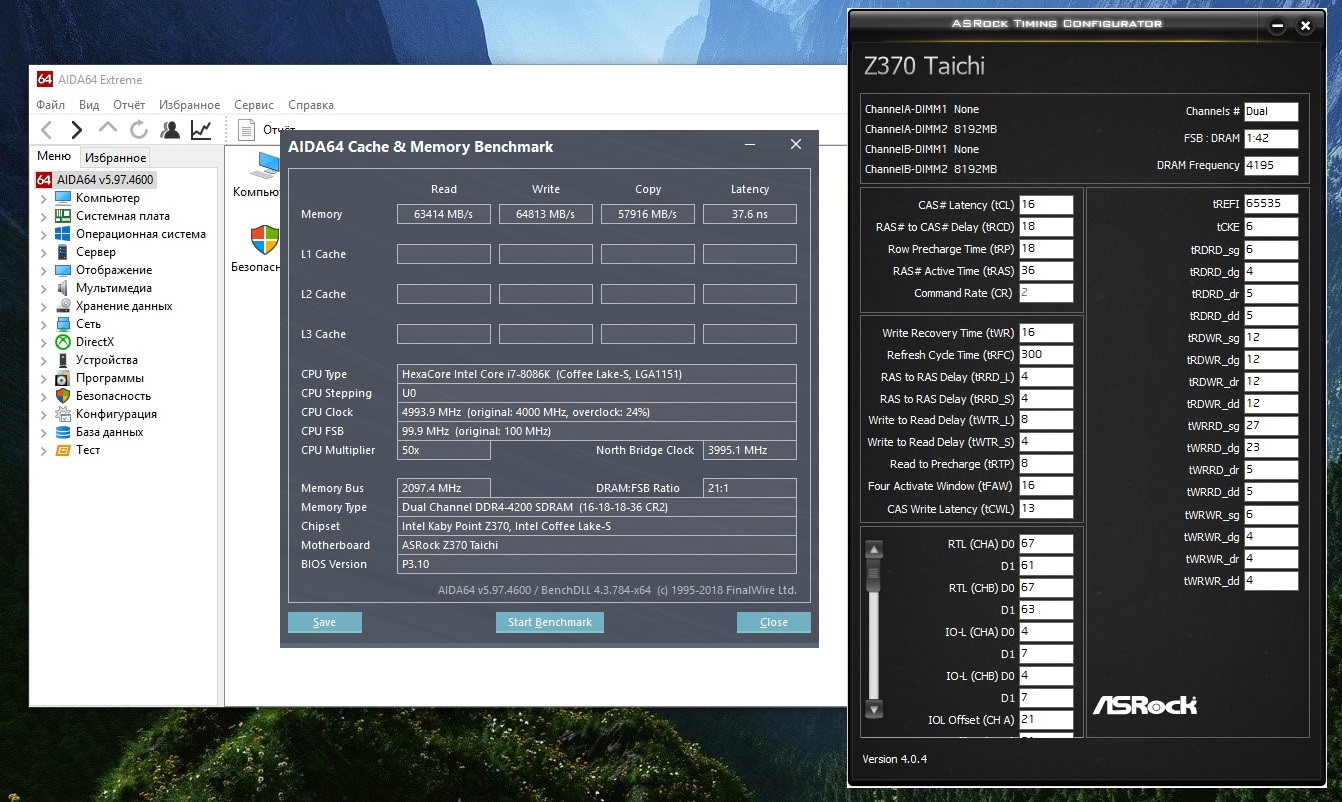
Task: Click the DRAM Frequency field showing 4195
Action: (x=1271, y=165)
